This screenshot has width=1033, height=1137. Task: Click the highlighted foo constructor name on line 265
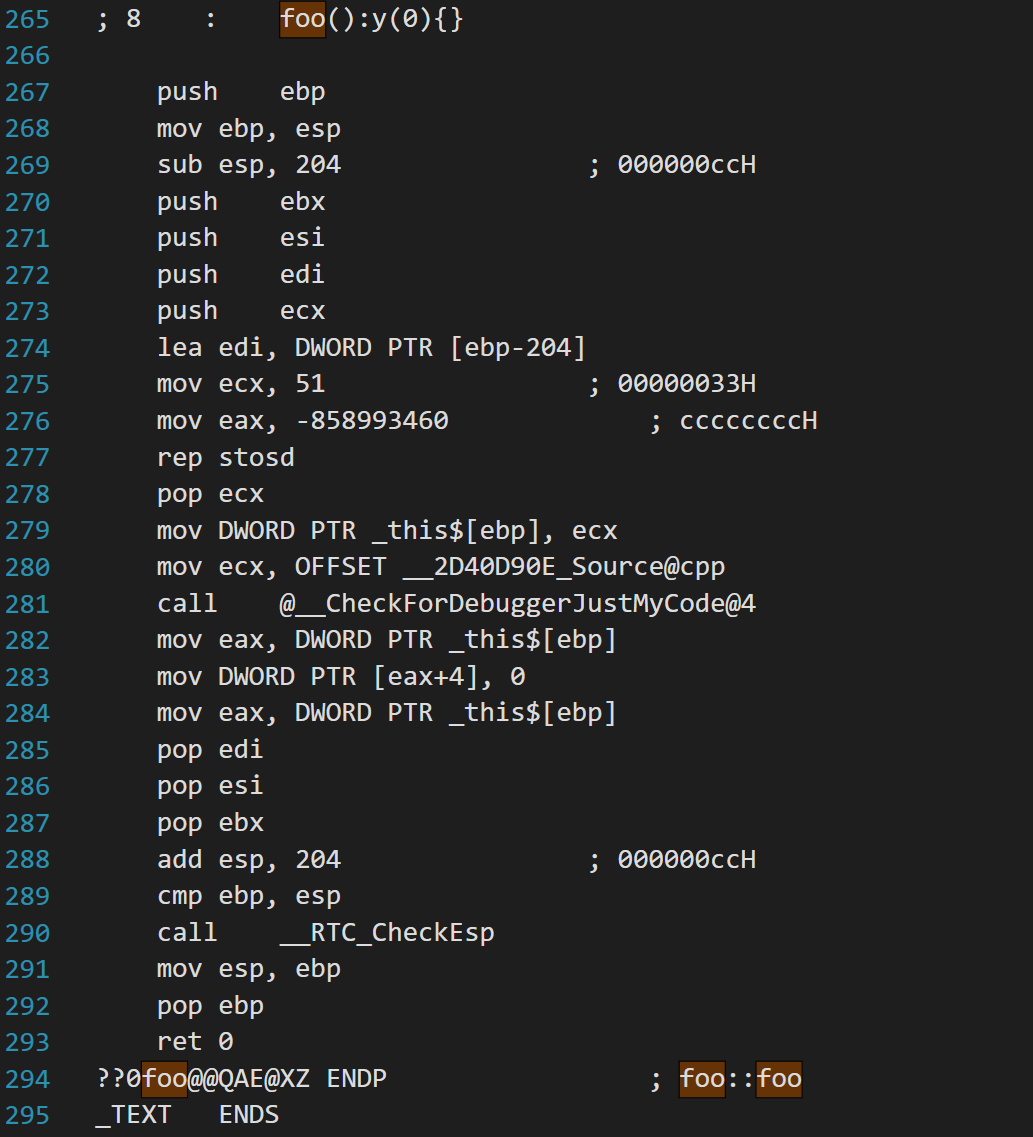(303, 19)
